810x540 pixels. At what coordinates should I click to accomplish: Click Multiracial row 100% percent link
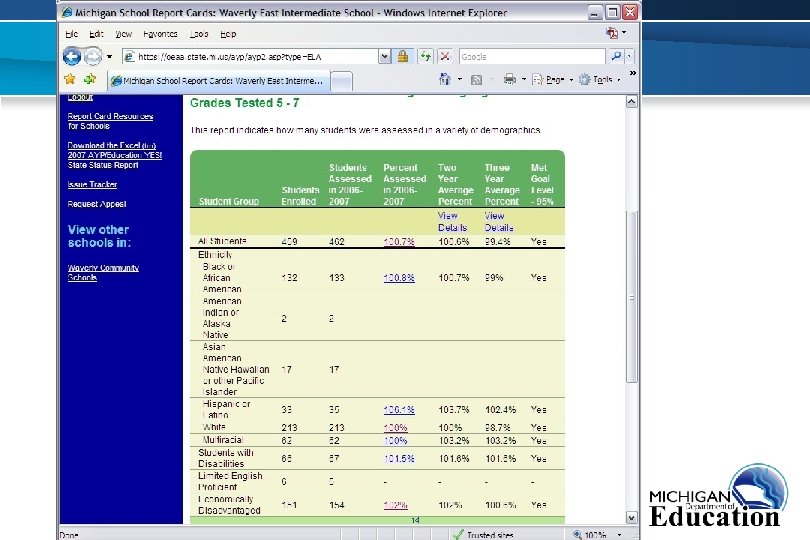[x=395, y=441]
